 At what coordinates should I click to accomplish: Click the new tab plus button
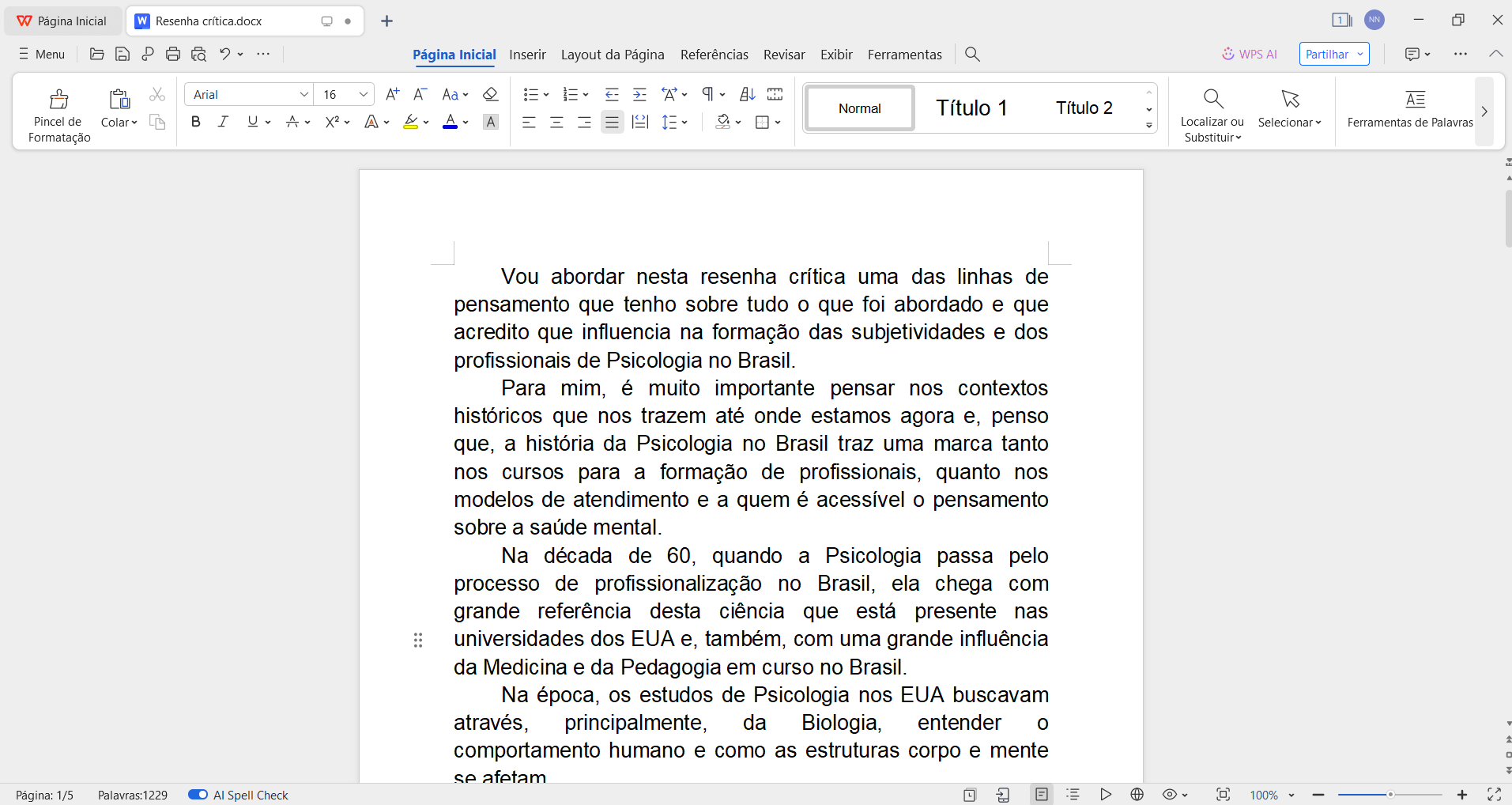point(386,21)
